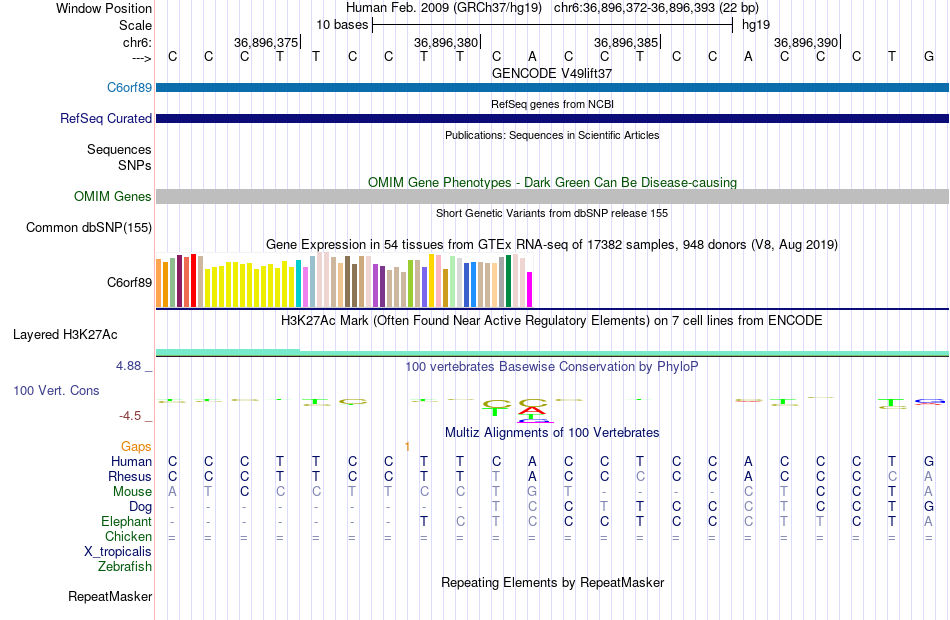This screenshot has height=620, width=950.
Task: Click the orange first bar in GTEx chart
Action: [159, 283]
